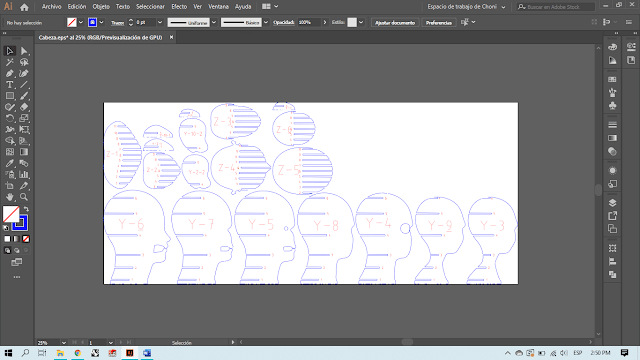Screen dimensions: 640x360
Task: Expand stroke weight dropdown
Action: click(160, 22)
